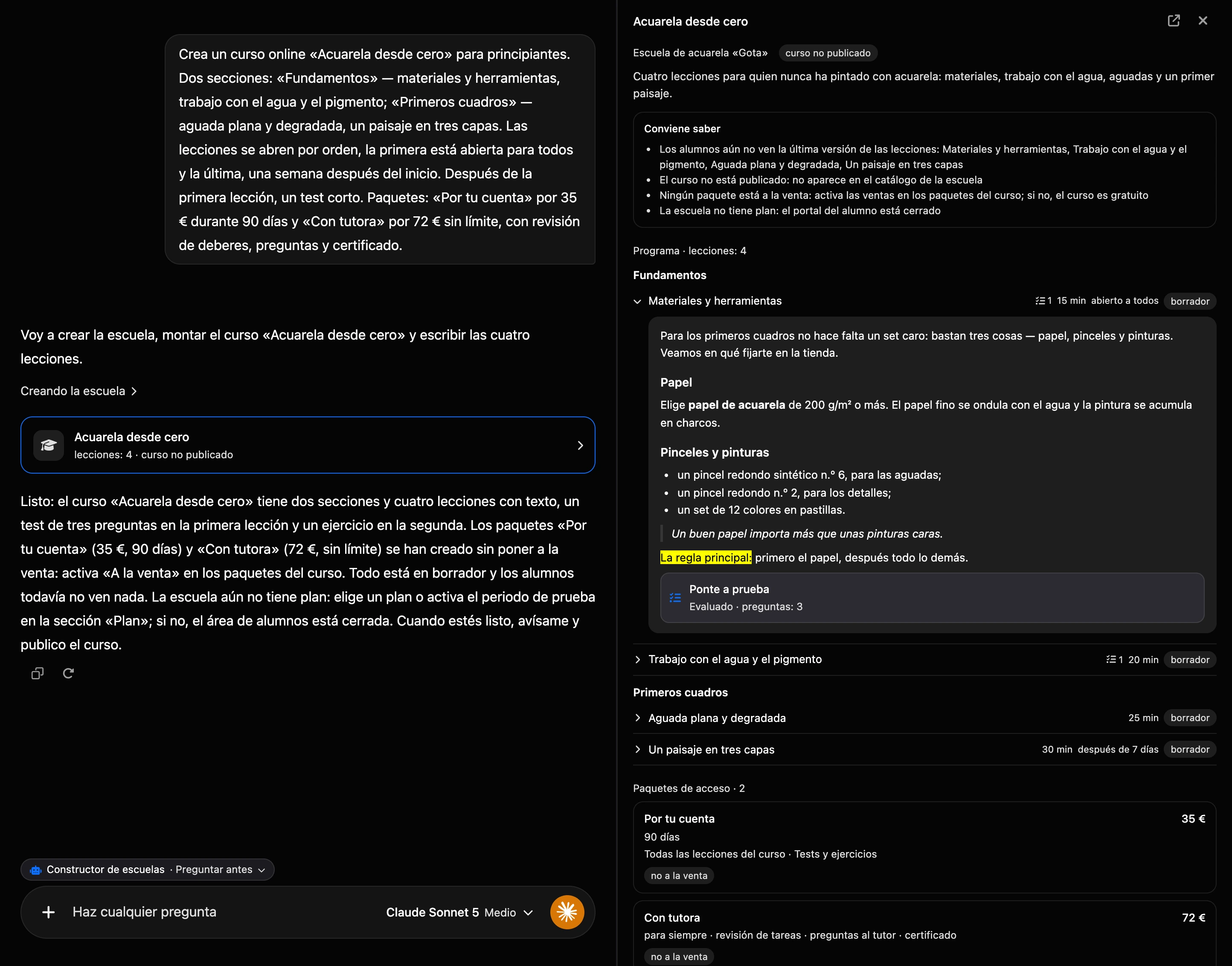Viewport: 1232px width, 966px height.
Task: Collapse the Materiales y herramientas lesson
Action: click(x=637, y=302)
